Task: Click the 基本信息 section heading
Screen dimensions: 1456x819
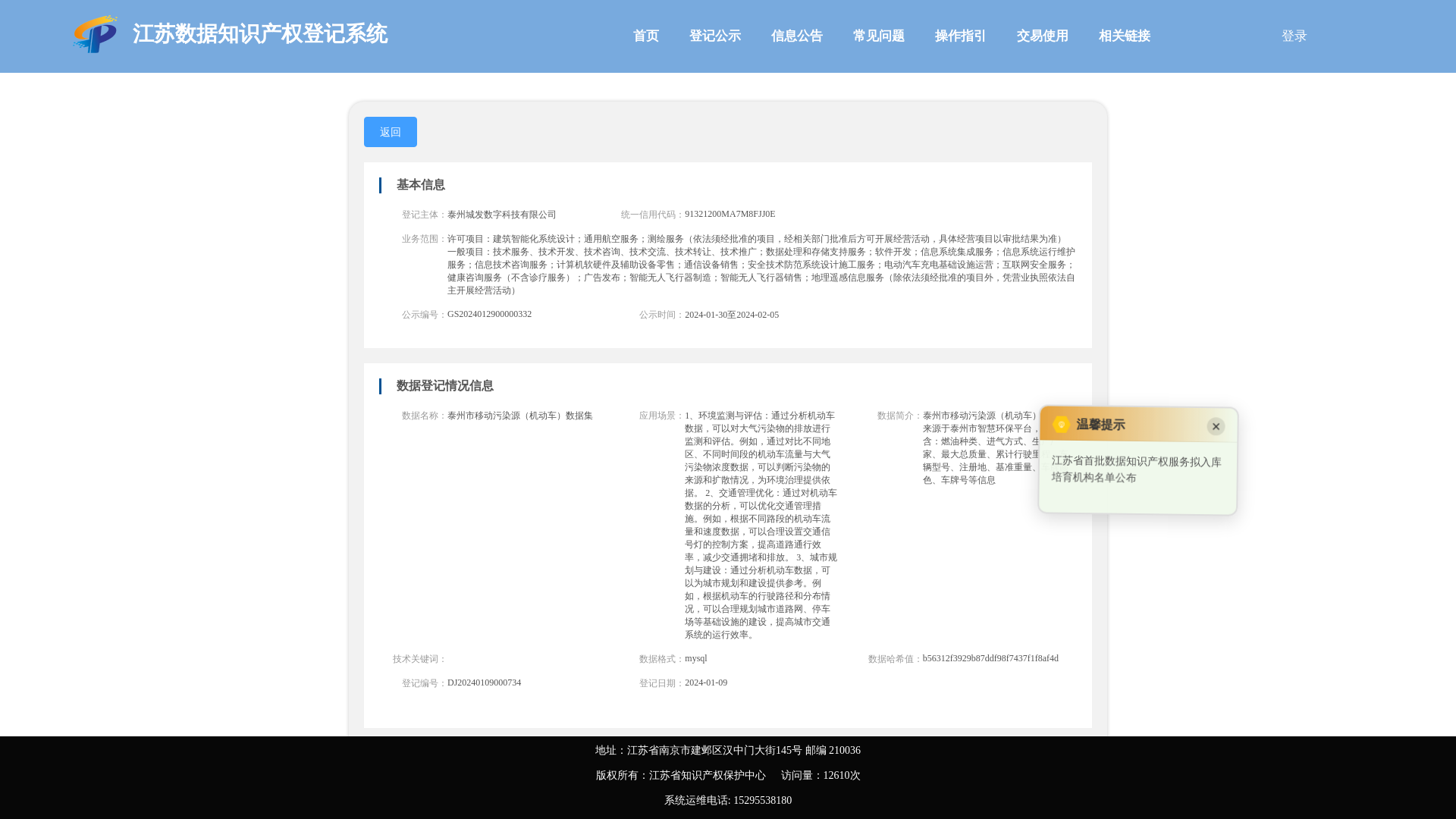Action: coord(421,185)
